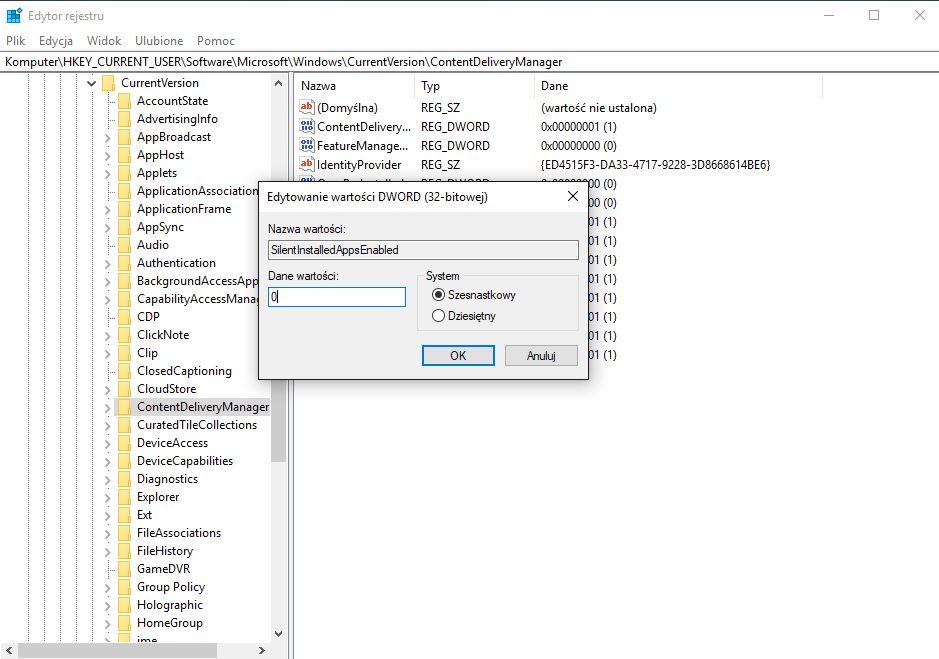Screen dimensions: 939x659
Task: Open the Plik menu
Action: (x=16, y=41)
